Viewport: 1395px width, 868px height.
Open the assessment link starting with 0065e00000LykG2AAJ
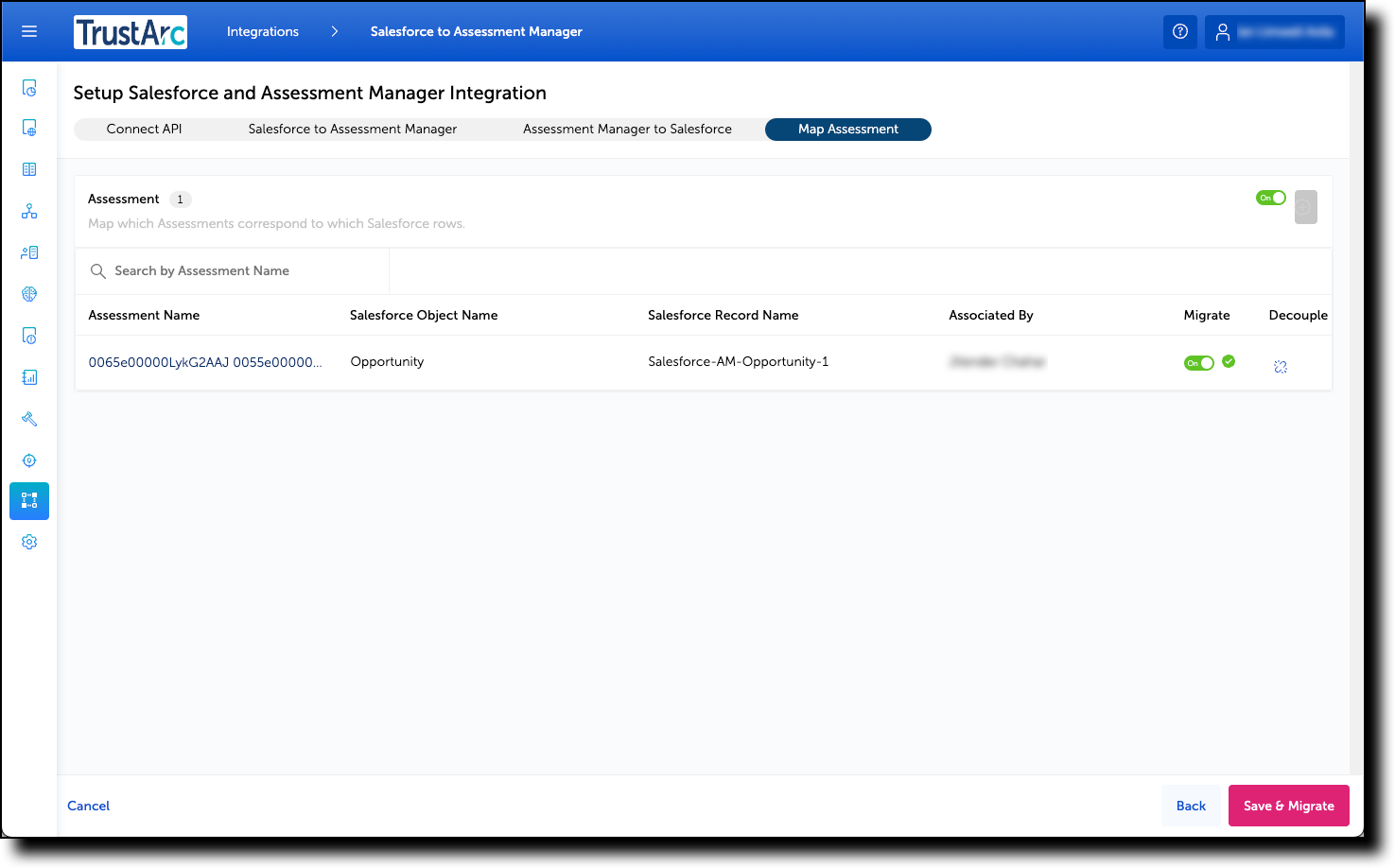[204, 361]
